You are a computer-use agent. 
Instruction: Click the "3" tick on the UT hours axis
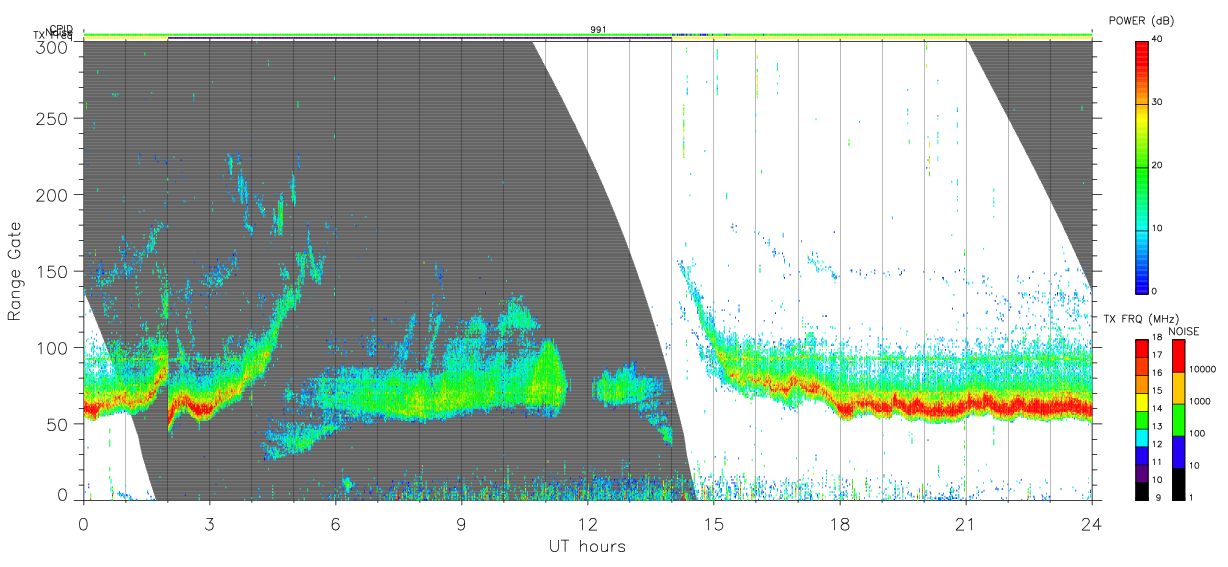coord(209,523)
